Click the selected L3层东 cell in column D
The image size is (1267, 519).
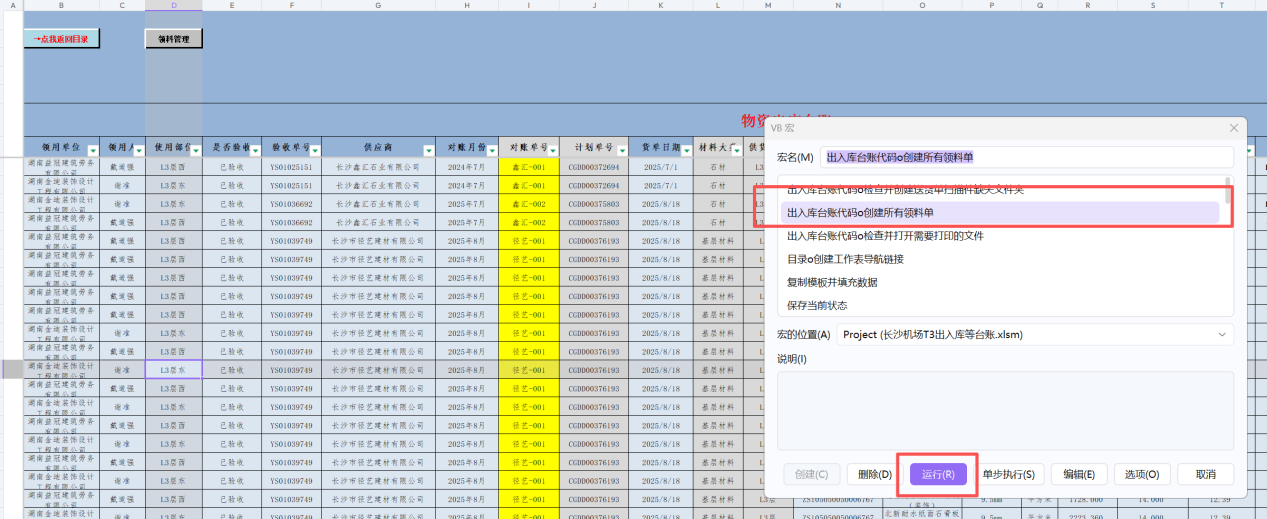click(174, 370)
